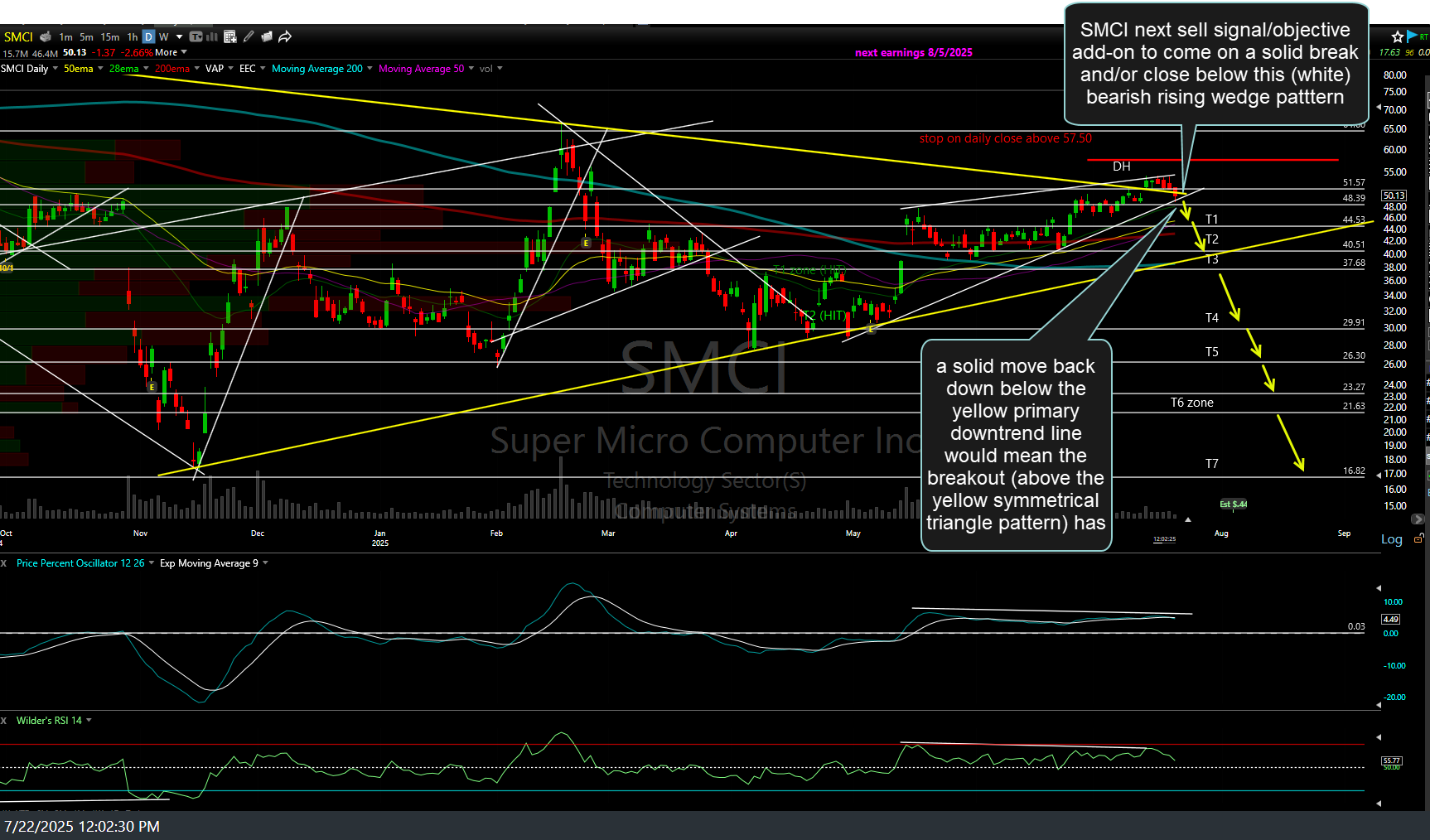
Task: Click the share arrow icon
Action: tap(285, 36)
